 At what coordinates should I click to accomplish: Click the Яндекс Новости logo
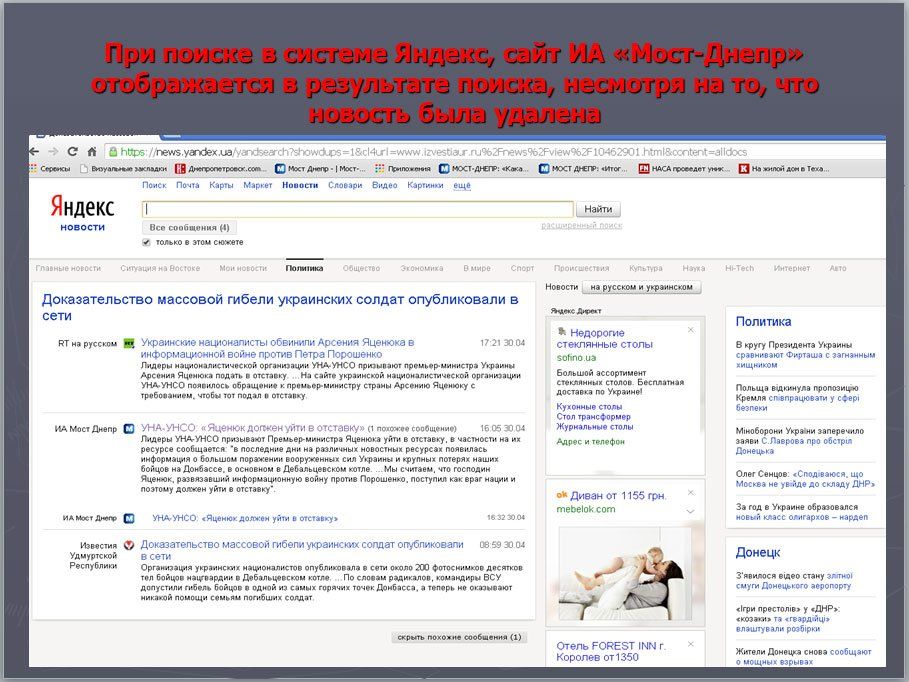[x=82, y=213]
